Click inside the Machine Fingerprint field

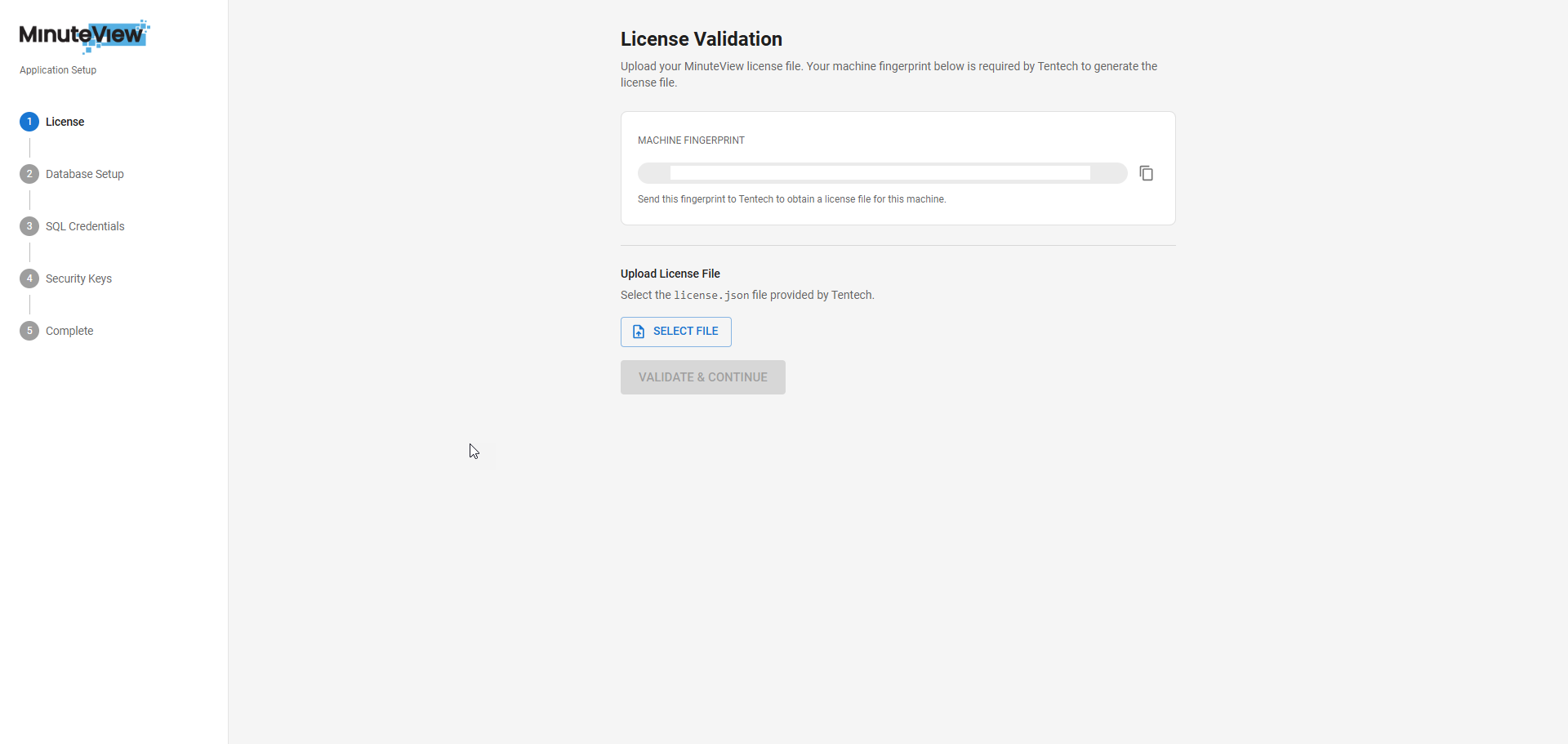click(880, 173)
